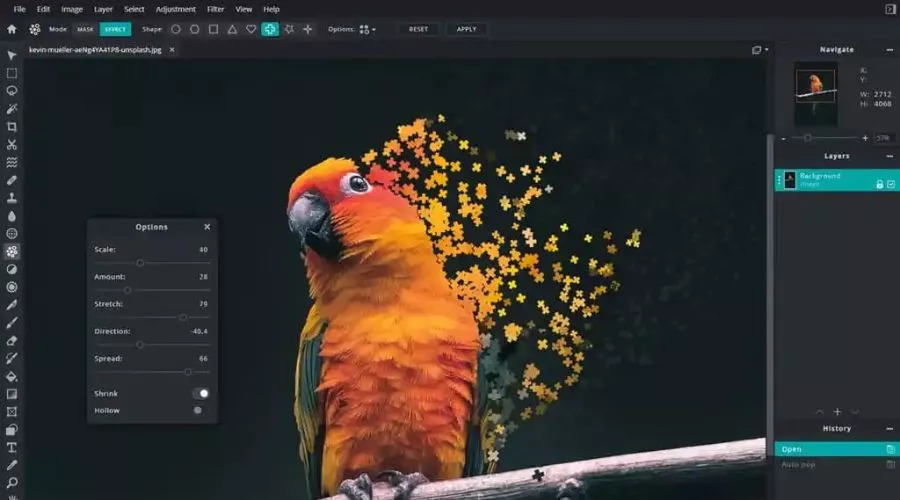
Task: Open the document window arrangement dropdown
Action: 760,50
